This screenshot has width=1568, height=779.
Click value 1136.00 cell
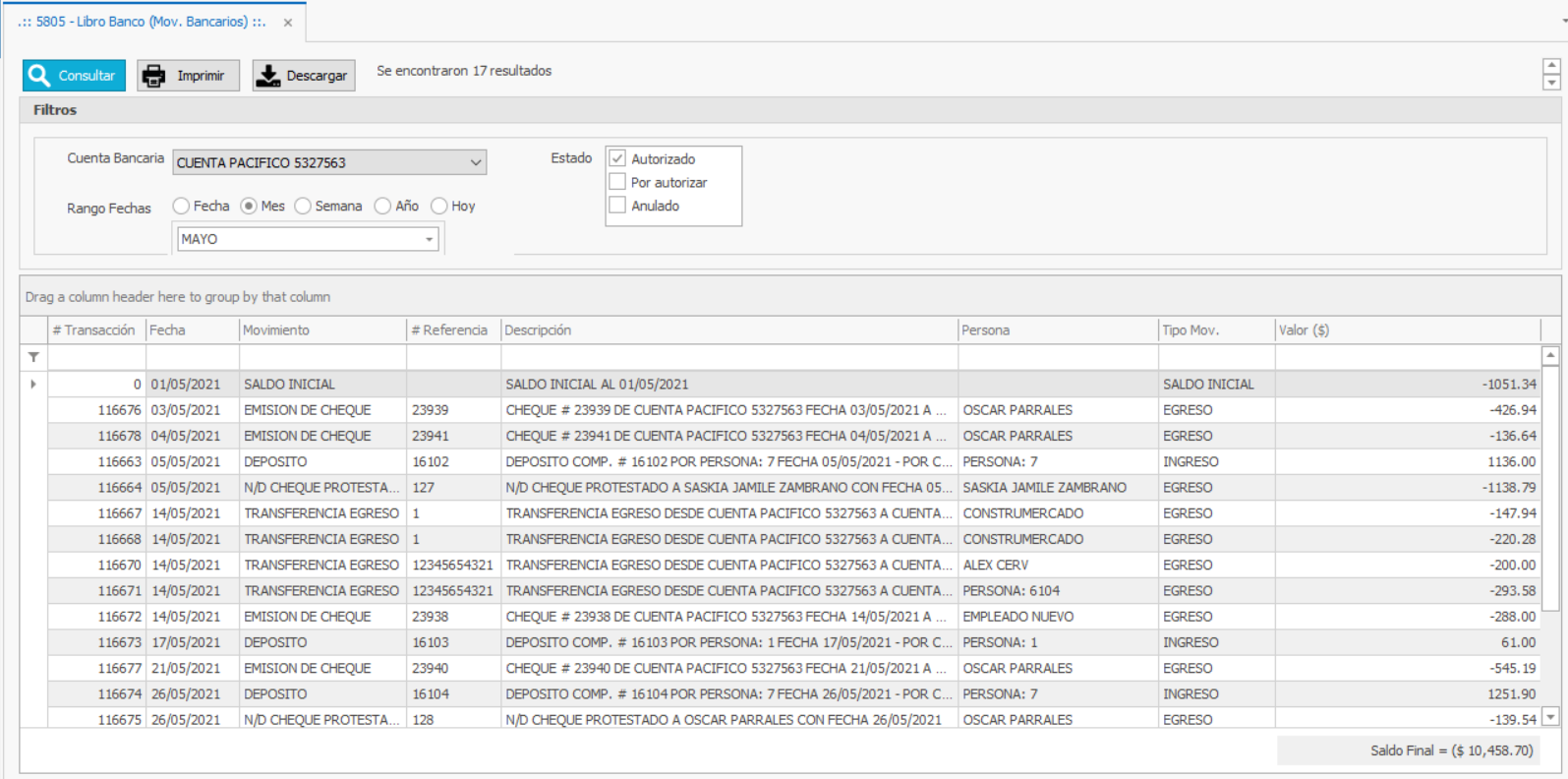pyautogui.click(x=1407, y=461)
